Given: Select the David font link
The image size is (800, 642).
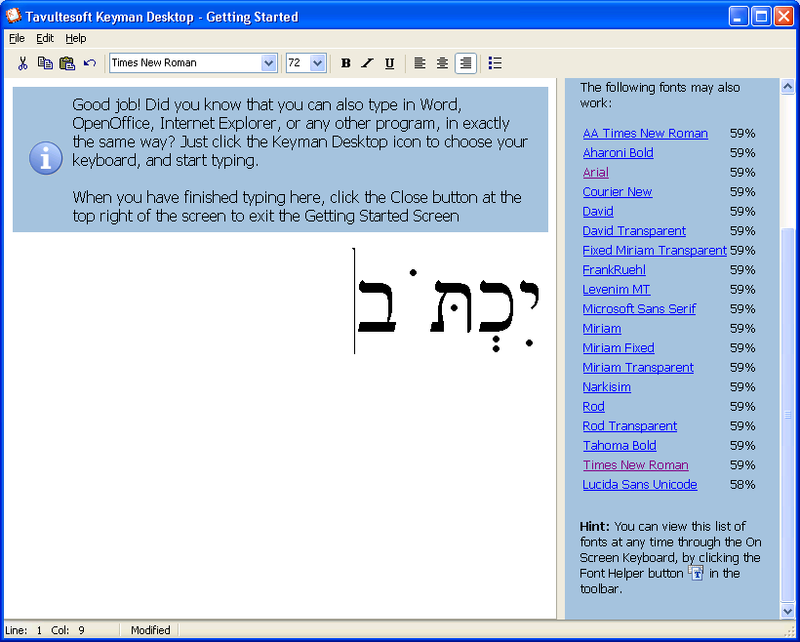Looking at the screenshot, I should tap(598, 211).
